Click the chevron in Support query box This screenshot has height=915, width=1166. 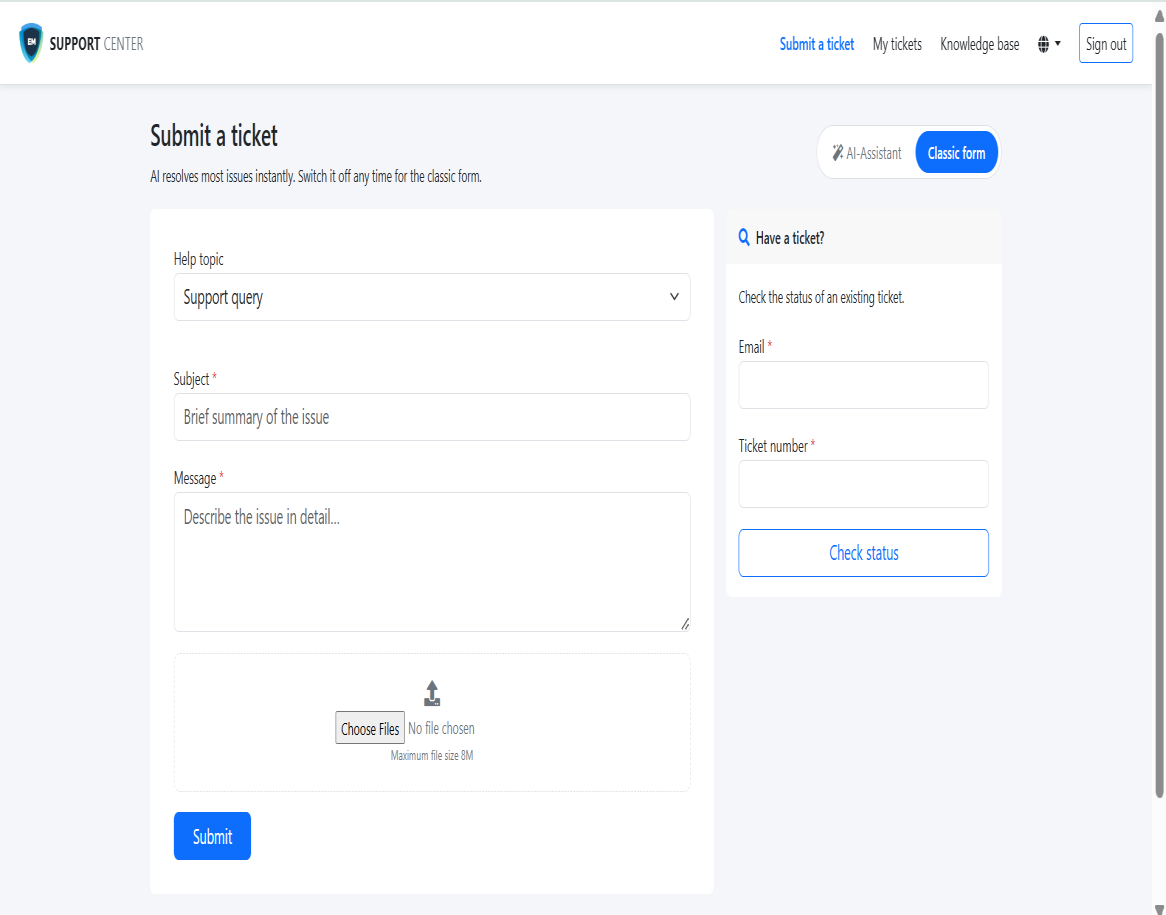click(674, 297)
